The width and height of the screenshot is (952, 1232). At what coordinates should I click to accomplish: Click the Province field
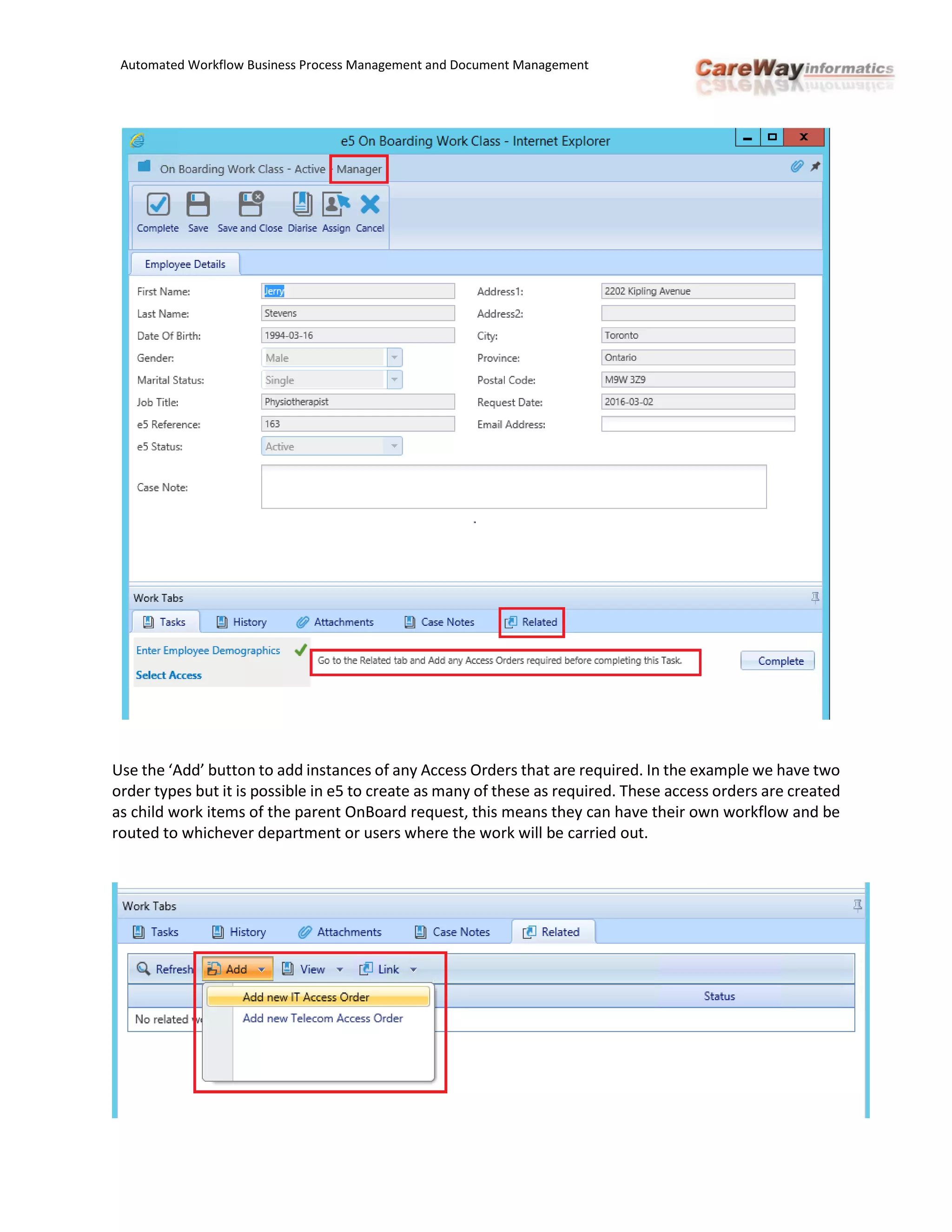coord(698,357)
